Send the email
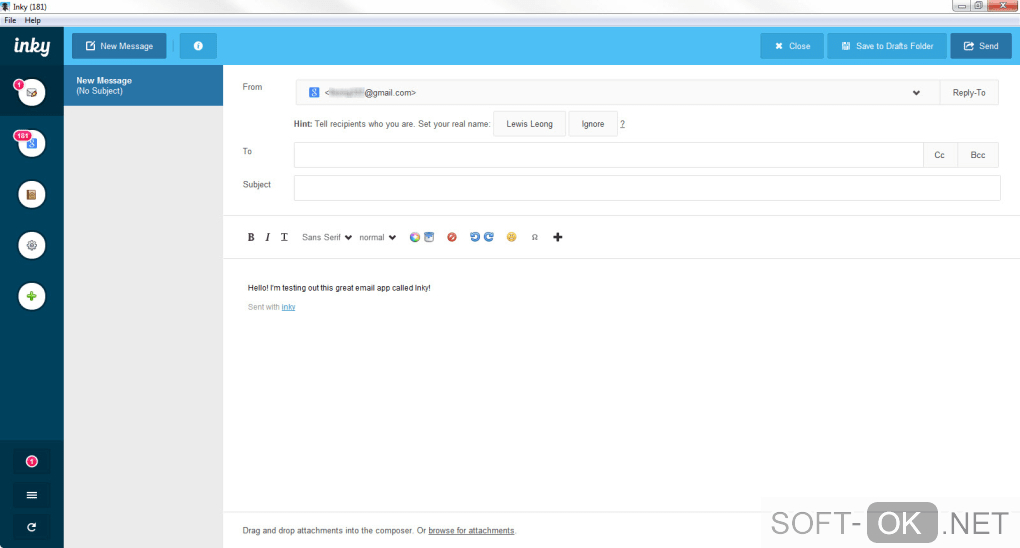 coord(981,46)
